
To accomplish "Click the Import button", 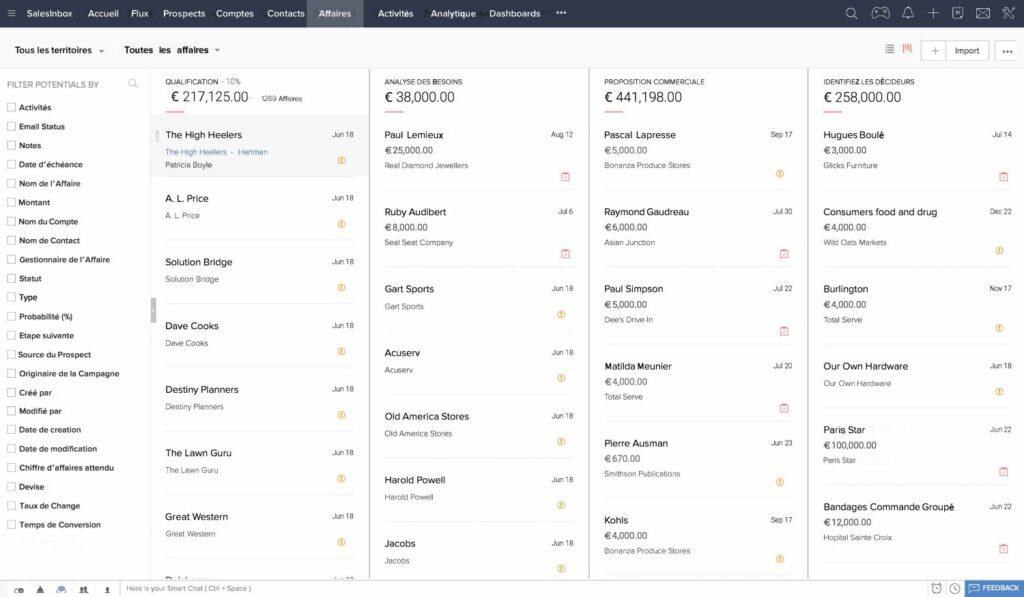I will pos(967,50).
